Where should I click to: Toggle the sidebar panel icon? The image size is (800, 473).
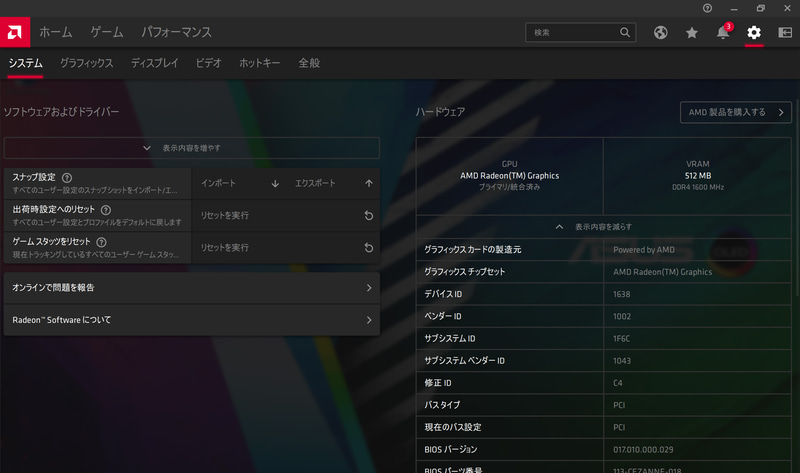pos(785,33)
